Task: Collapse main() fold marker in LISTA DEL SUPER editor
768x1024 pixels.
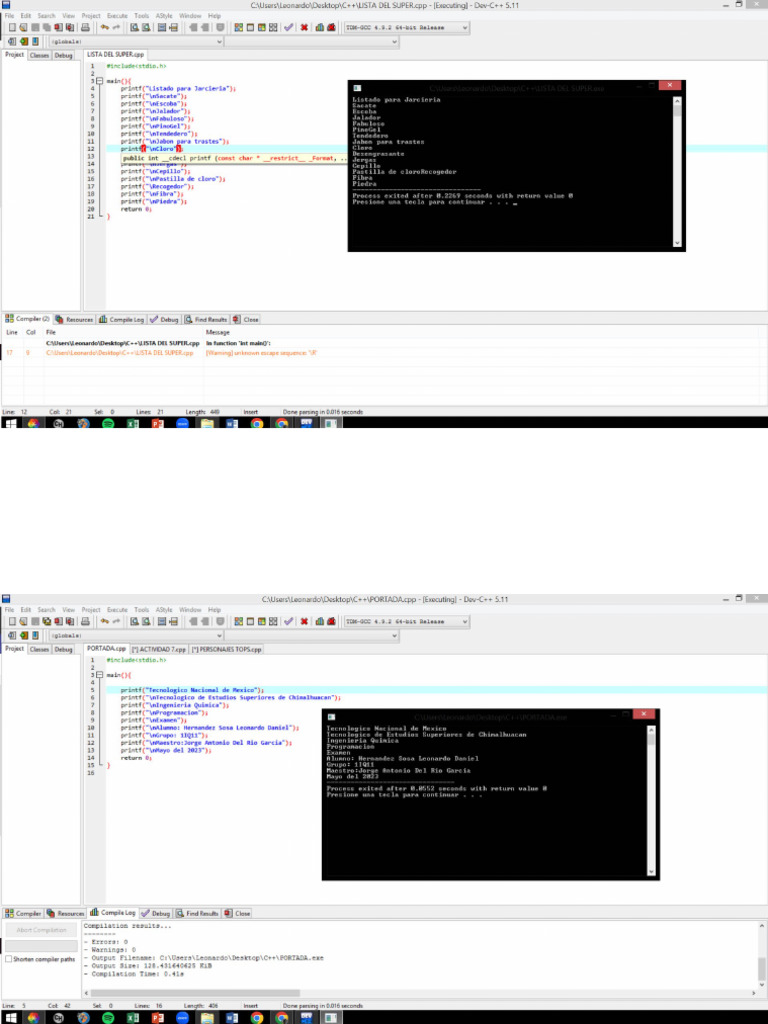Action: (x=99, y=81)
